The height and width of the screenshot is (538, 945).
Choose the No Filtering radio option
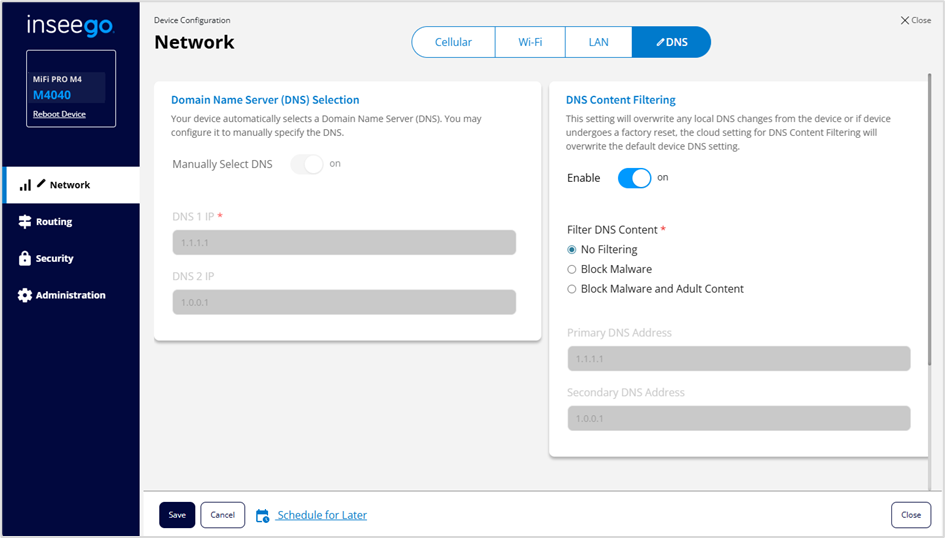coord(572,250)
